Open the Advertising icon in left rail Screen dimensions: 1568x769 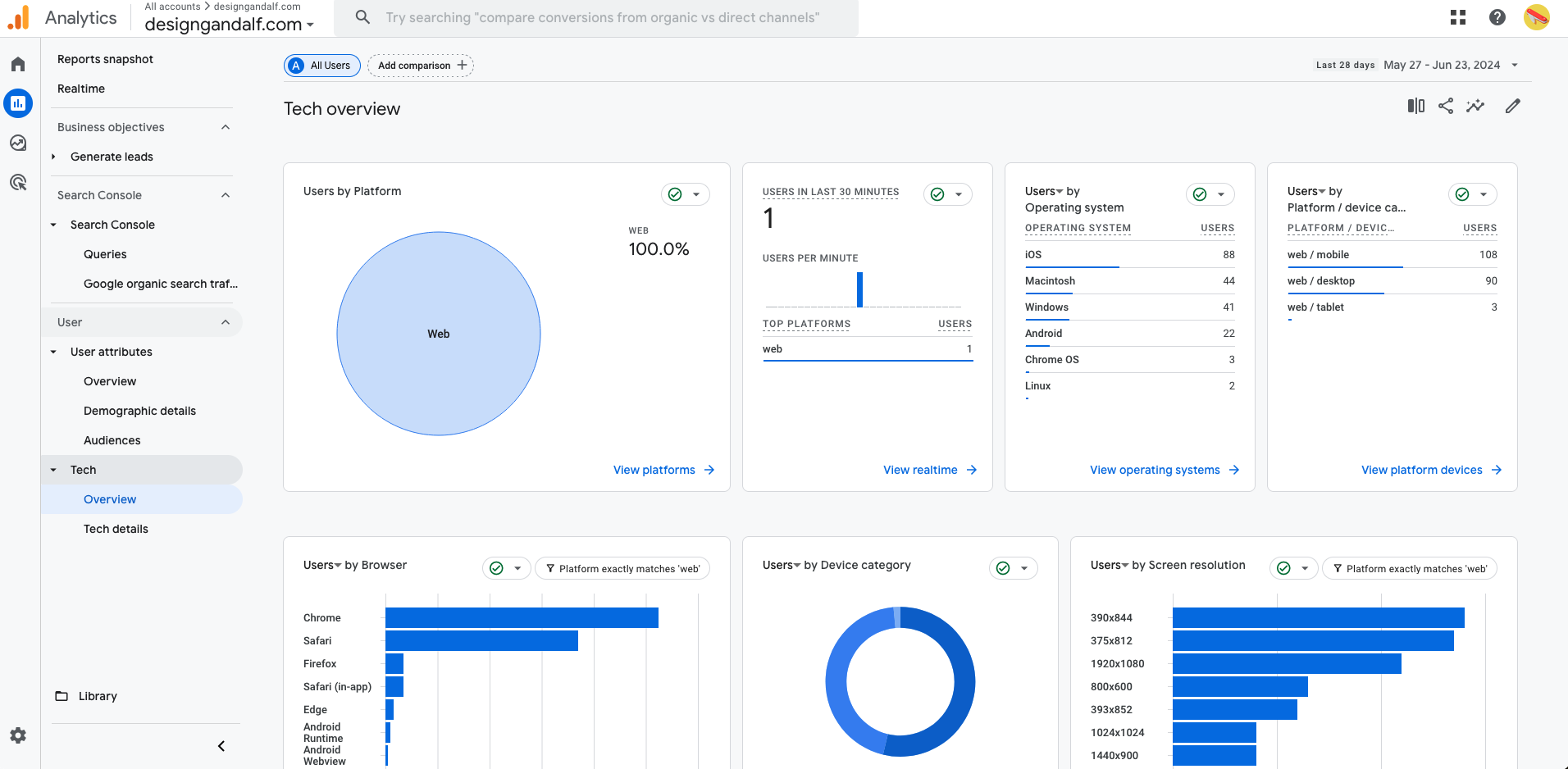click(x=18, y=182)
